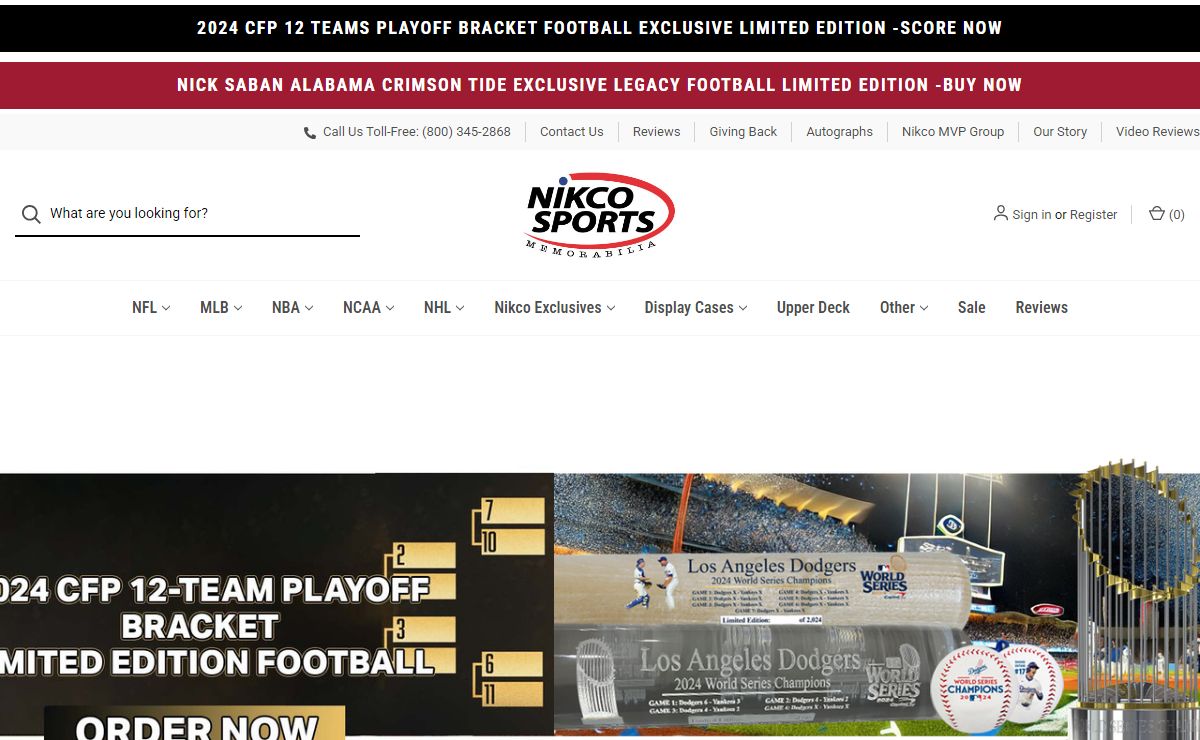Open the Nikco MVP Group link
This screenshot has width=1200, height=740.
[x=952, y=132]
